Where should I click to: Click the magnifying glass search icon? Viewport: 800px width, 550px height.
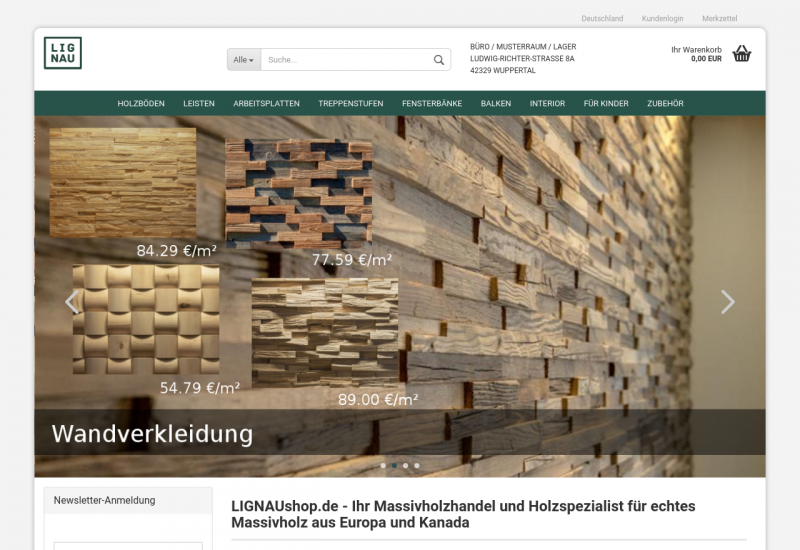pyautogui.click(x=439, y=60)
